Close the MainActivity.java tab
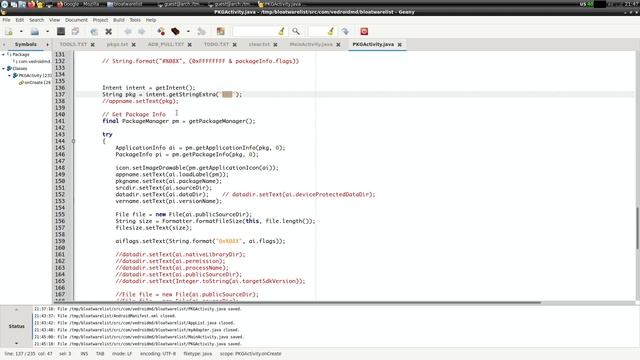This screenshot has height=360, width=640. click(338, 44)
